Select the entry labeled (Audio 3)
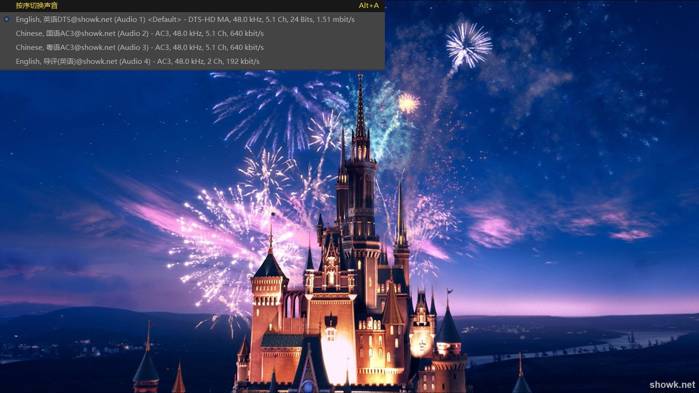 pos(192,47)
